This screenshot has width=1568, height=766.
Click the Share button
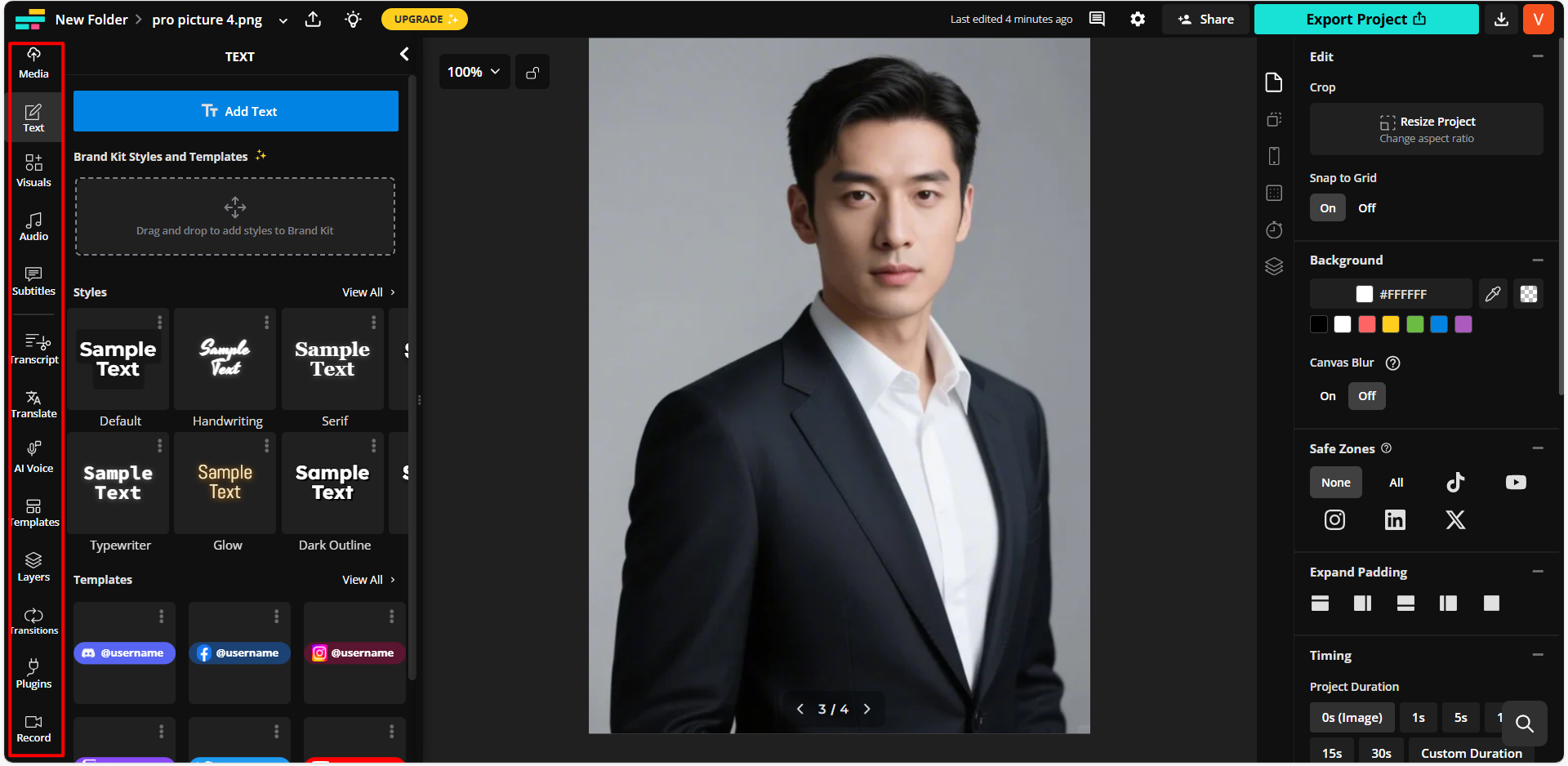[x=1206, y=19]
